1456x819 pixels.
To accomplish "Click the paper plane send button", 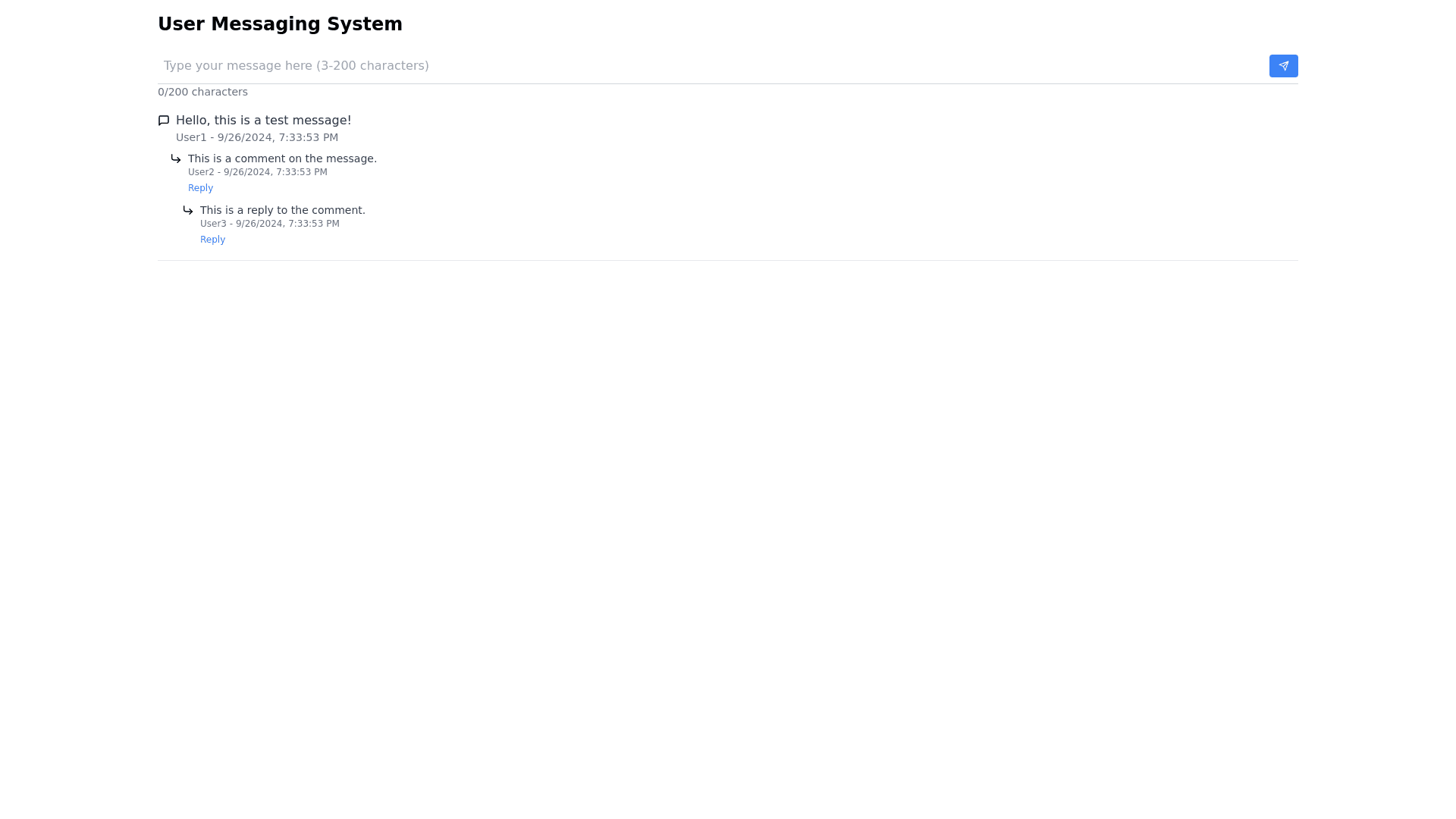I will (1283, 66).
